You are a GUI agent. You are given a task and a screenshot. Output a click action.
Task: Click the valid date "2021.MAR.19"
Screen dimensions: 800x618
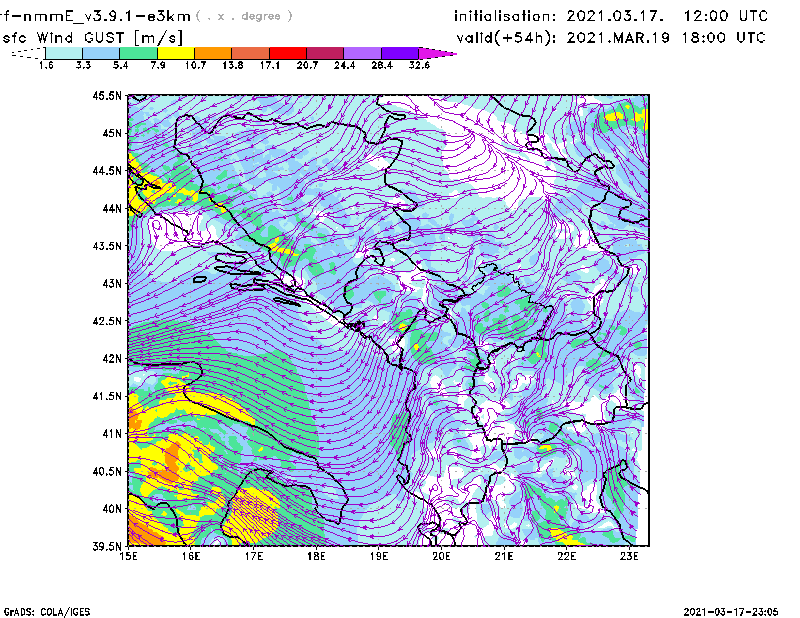(x=618, y=38)
